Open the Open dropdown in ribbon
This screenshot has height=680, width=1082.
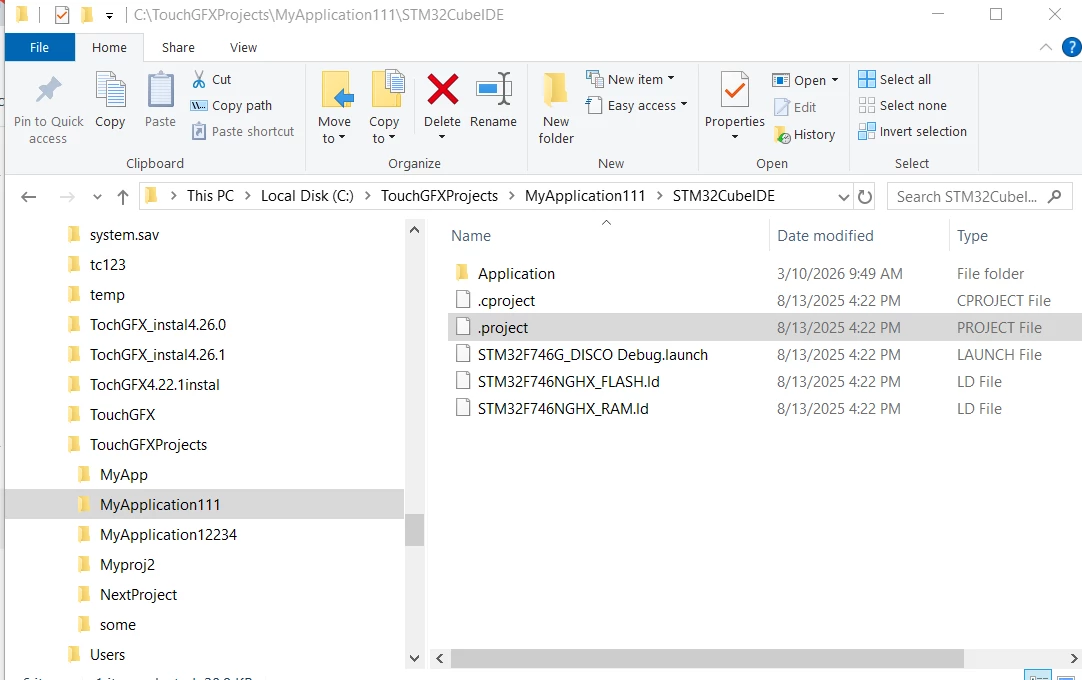click(x=805, y=80)
